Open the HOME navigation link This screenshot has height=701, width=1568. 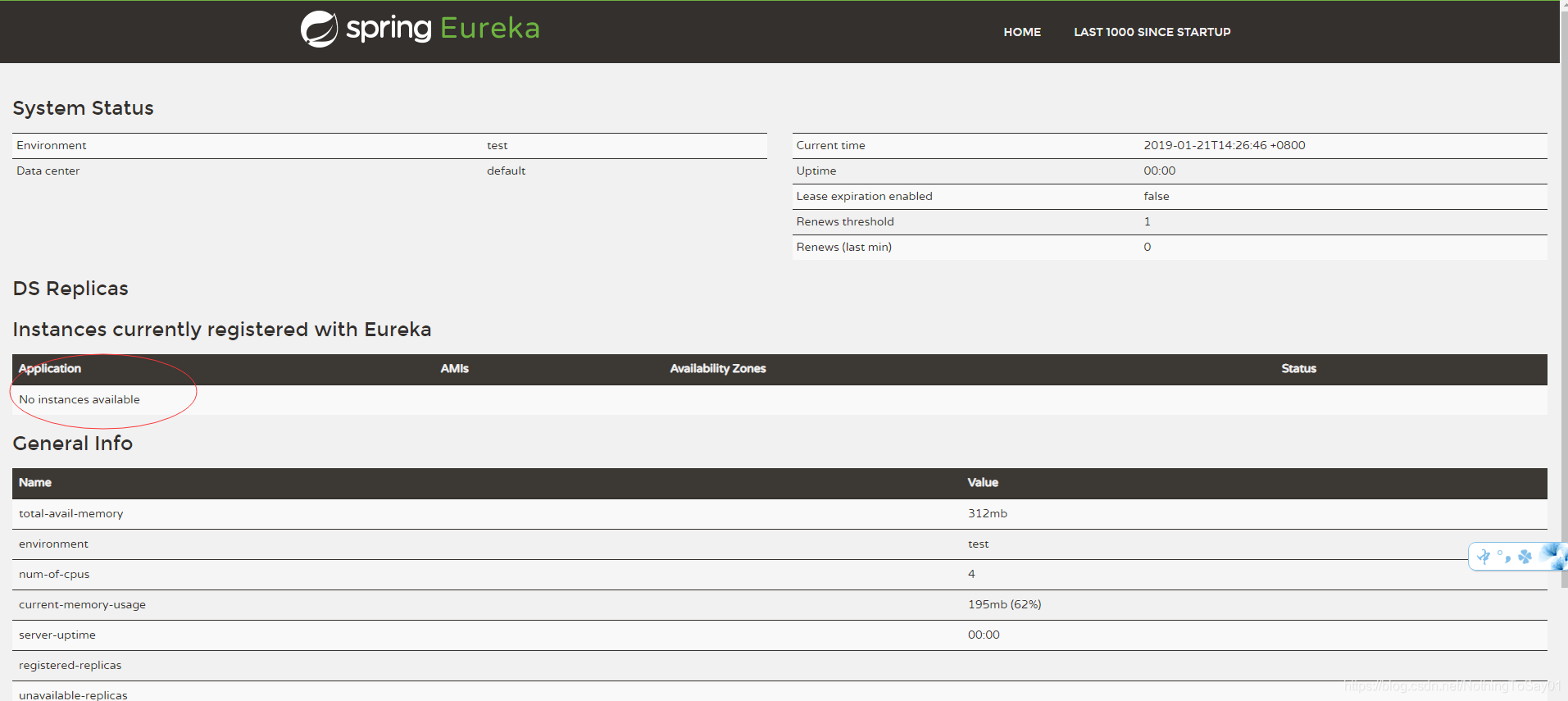tap(1022, 32)
